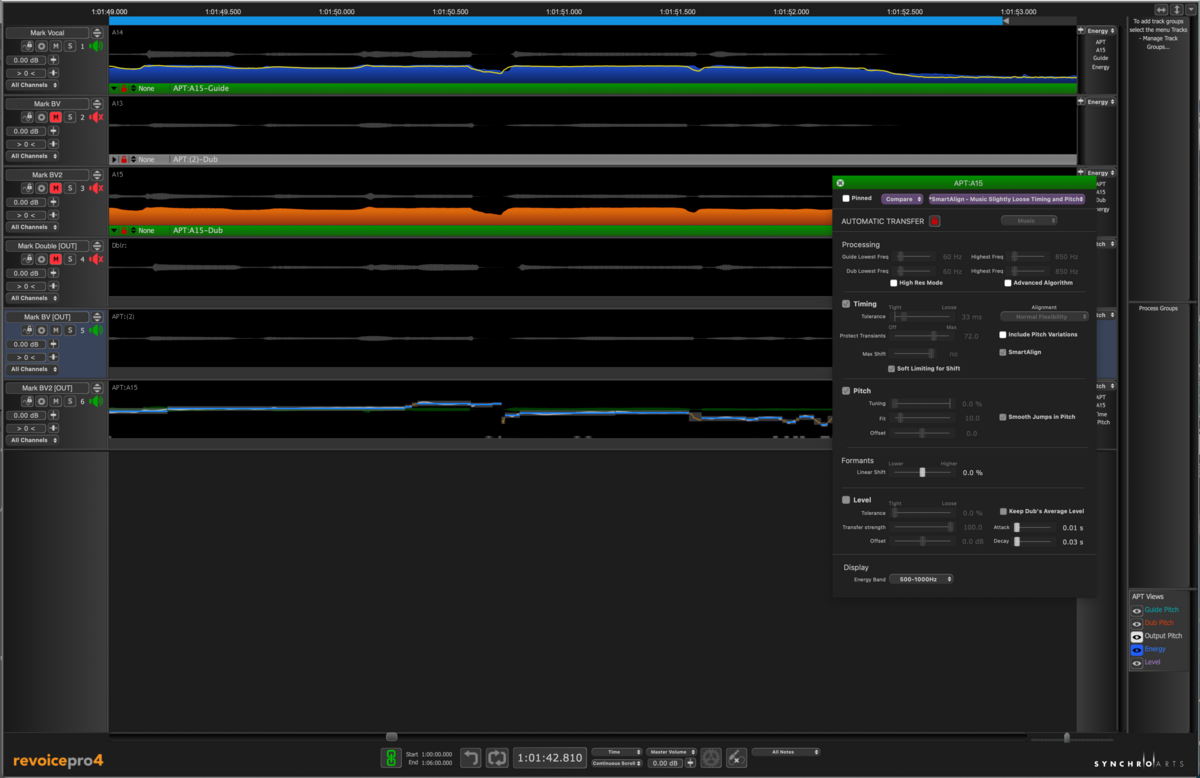1200x778 pixels.
Task: Click the lock icon on Mark Vocal track
Action: click(28, 46)
